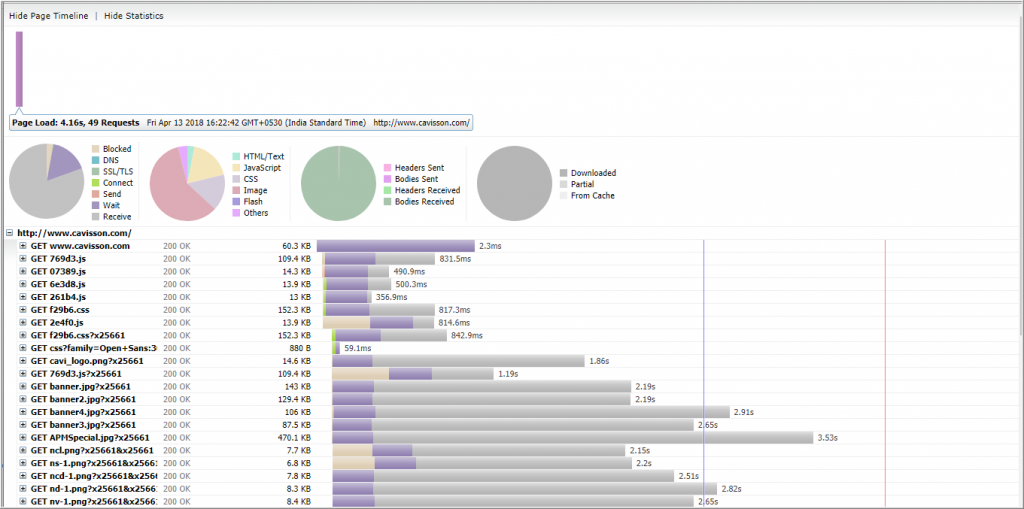Click 200 OK status for banner.jpg
This screenshot has height=509, width=1024.
click(x=176, y=387)
